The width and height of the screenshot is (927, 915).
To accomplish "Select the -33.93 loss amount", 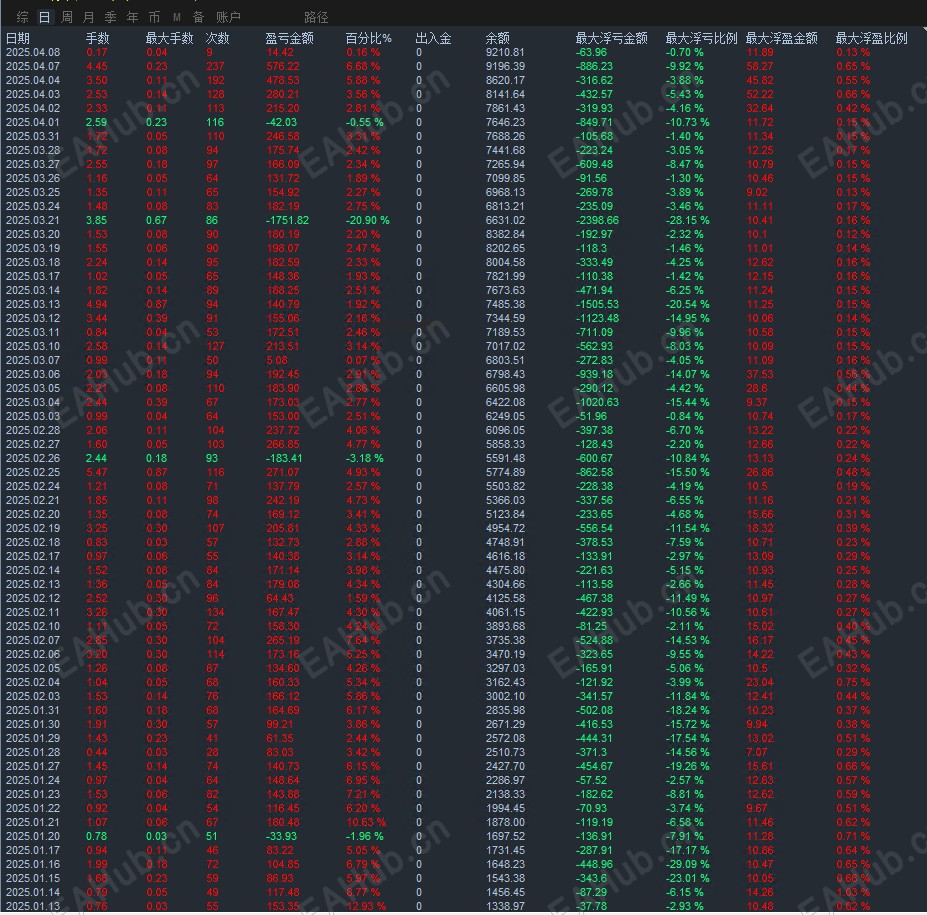I will tap(281, 836).
